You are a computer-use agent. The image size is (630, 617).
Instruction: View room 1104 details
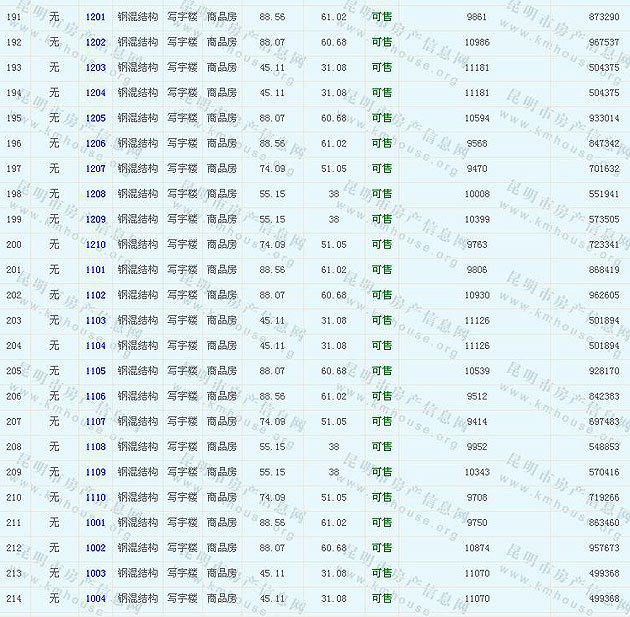[95, 345]
